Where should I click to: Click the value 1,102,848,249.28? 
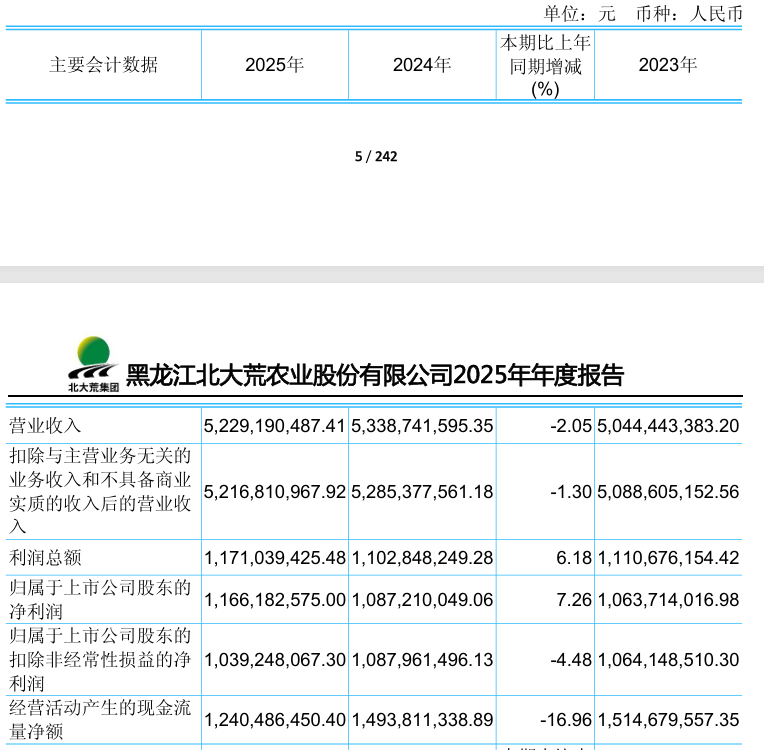pyautogui.click(x=422, y=558)
